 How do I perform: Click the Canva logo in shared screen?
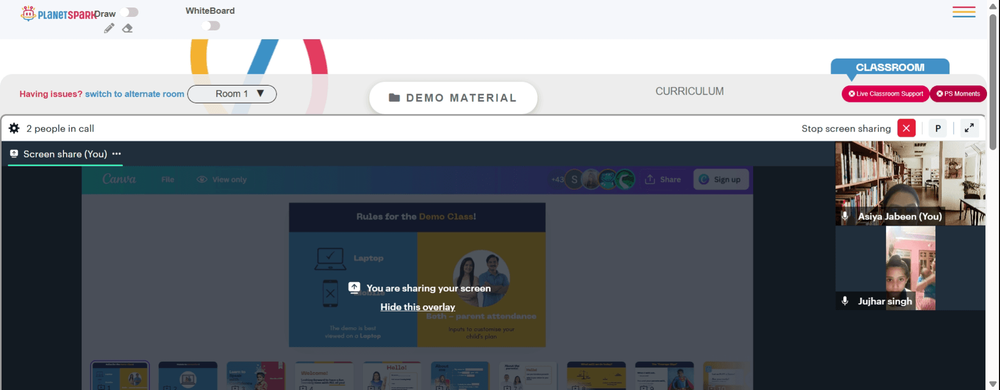pyautogui.click(x=119, y=179)
